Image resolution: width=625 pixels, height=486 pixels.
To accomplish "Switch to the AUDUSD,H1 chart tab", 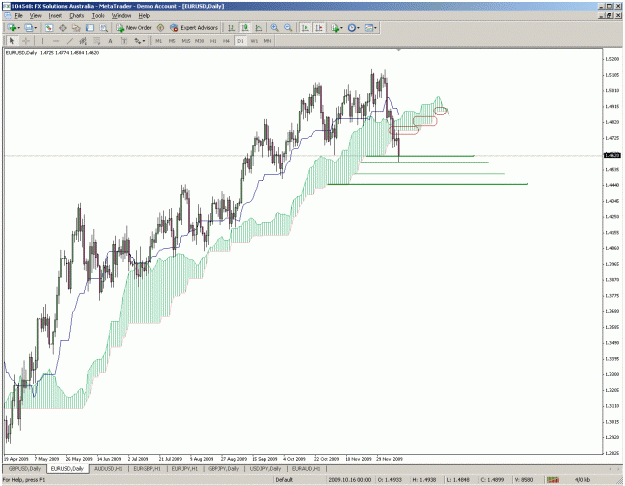I will click(x=108, y=468).
